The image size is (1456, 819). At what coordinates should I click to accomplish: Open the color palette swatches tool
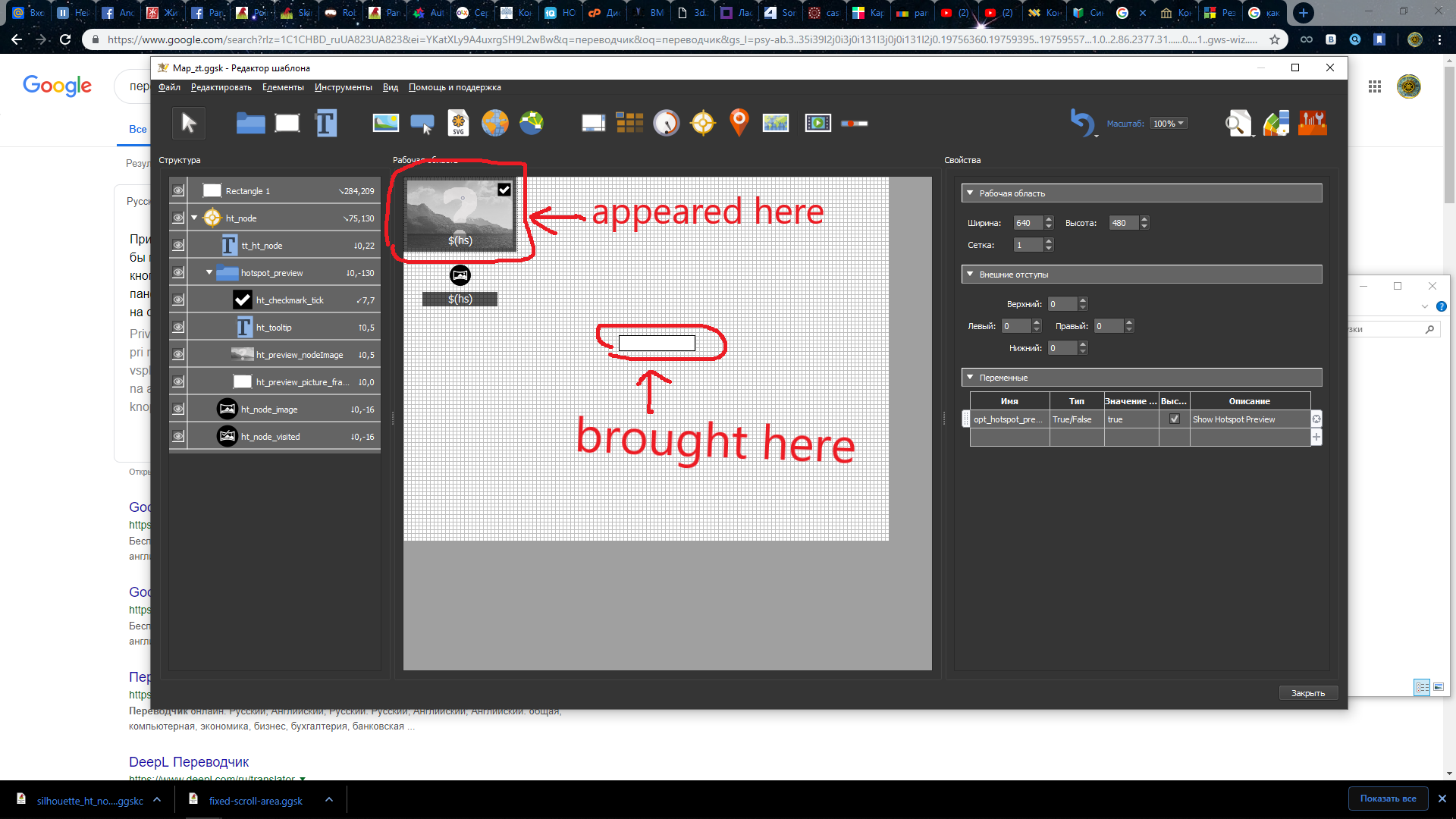tap(1276, 123)
